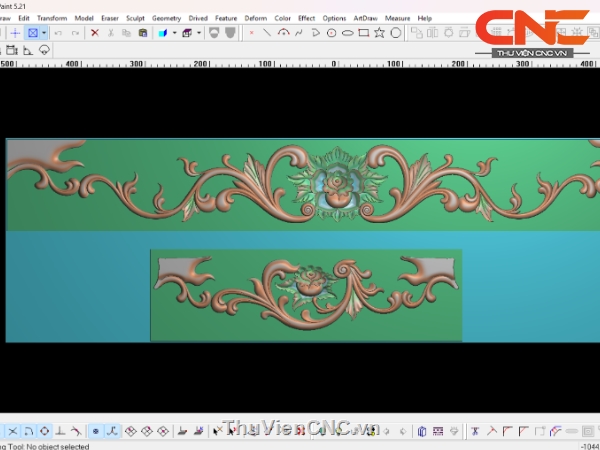Open the ArtDraw menu
The width and height of the screenshot is (600, 450).
pos(366,18)
